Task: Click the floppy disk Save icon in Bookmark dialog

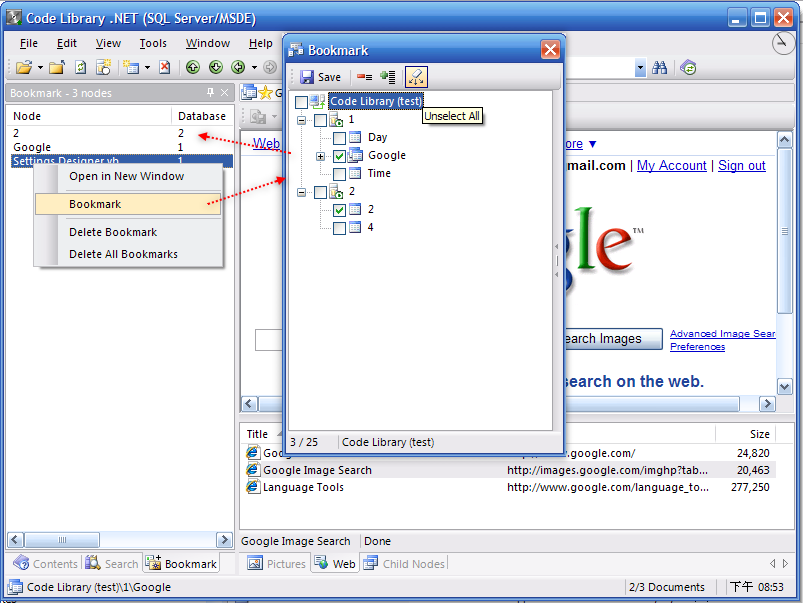Action: pyautogui.click(x=307, y=77)
